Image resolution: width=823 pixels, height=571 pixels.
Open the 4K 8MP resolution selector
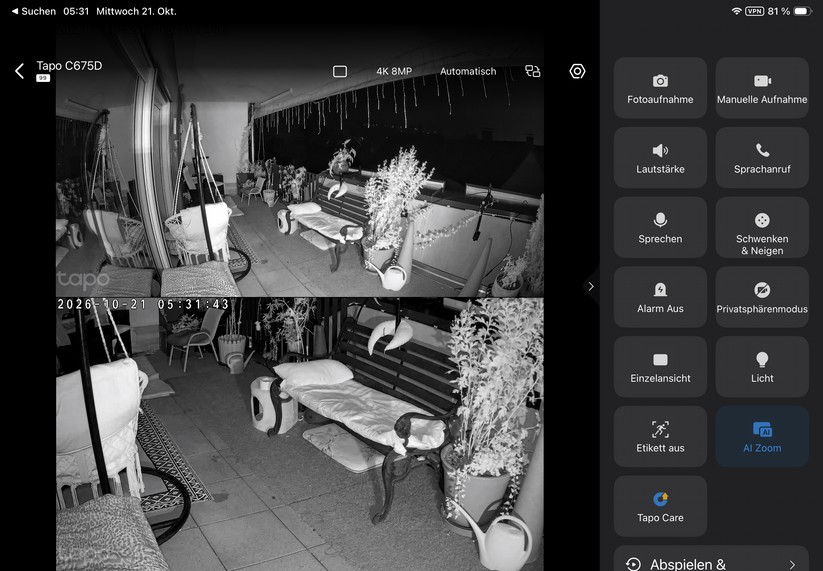point(394,71)
